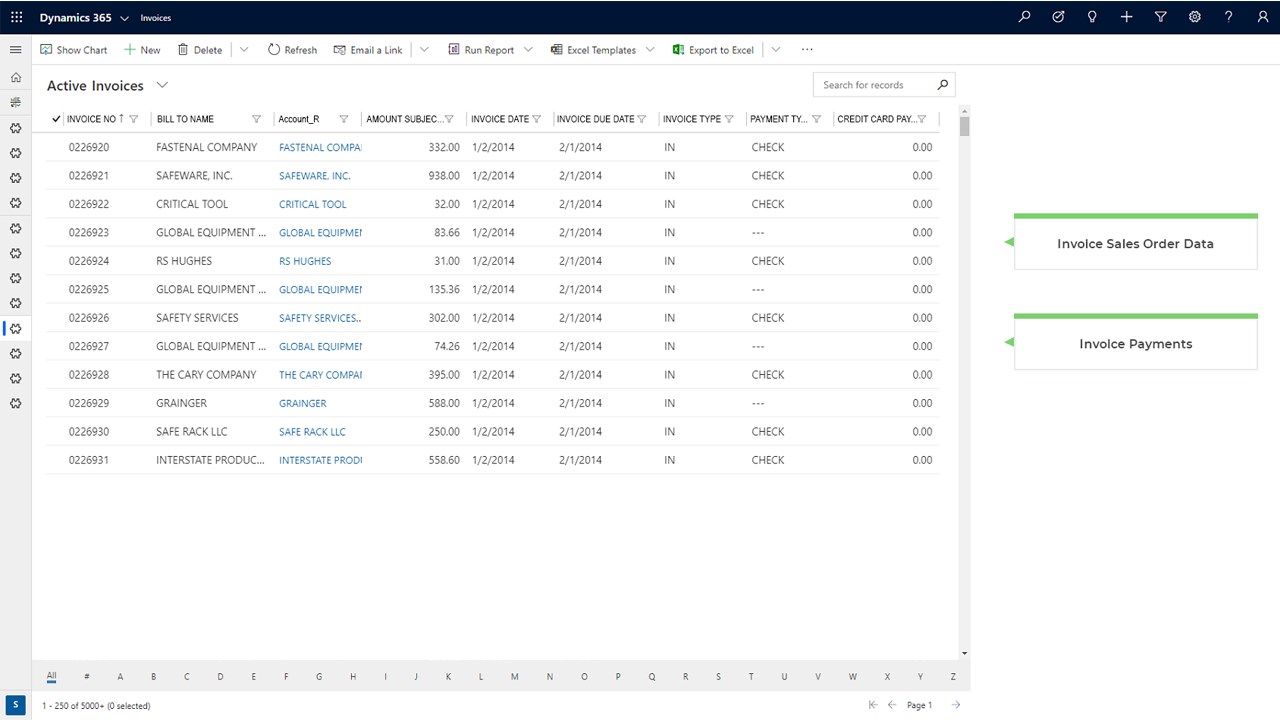Open the more commands ellipsis
The height and width of the screenshot is (720, 1280).
tap(807, 50)
